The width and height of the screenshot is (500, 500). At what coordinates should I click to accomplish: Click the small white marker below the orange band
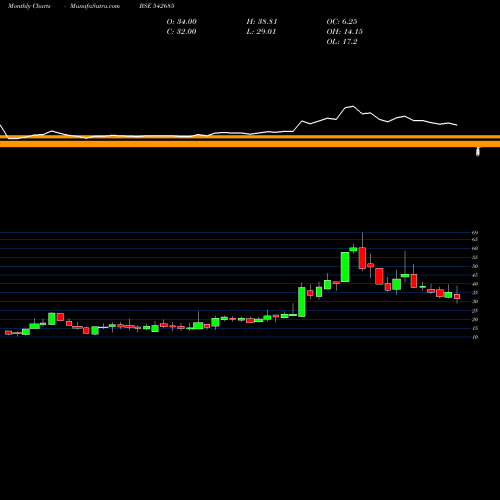point(478,152)
